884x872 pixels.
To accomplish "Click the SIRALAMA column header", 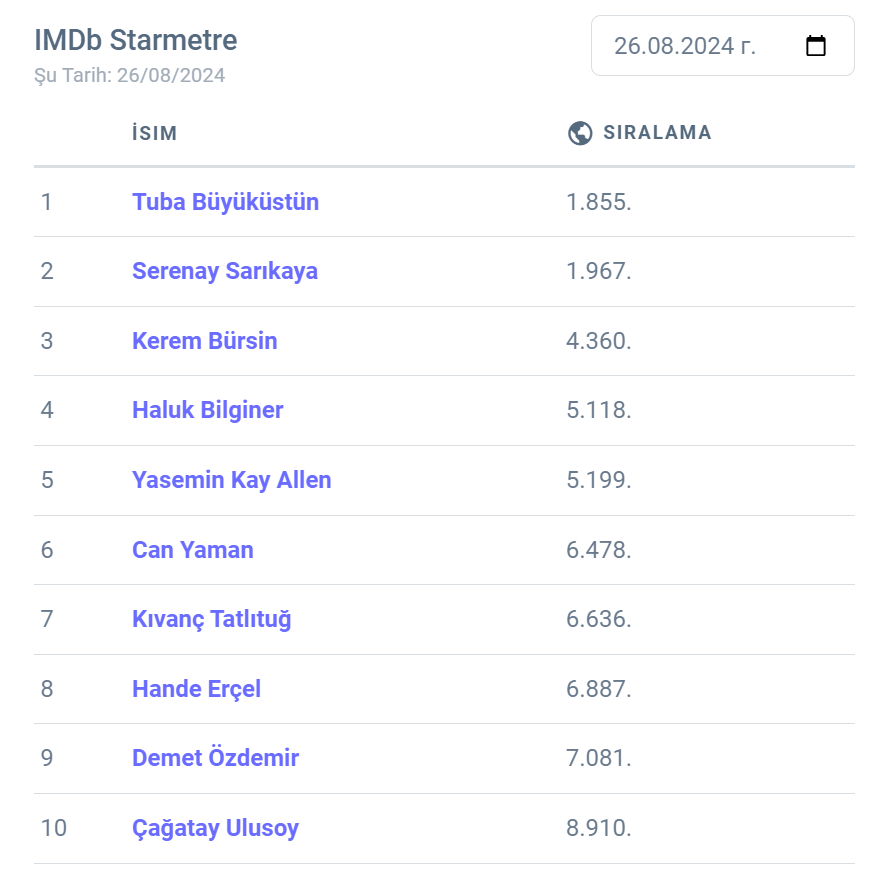I will tap(657, 133).
